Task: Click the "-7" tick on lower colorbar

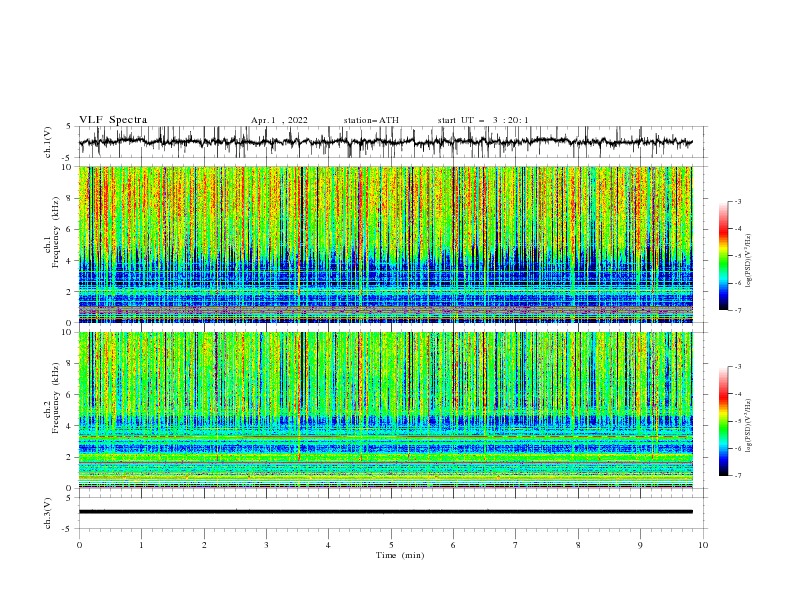Action: tap(737, 476)
